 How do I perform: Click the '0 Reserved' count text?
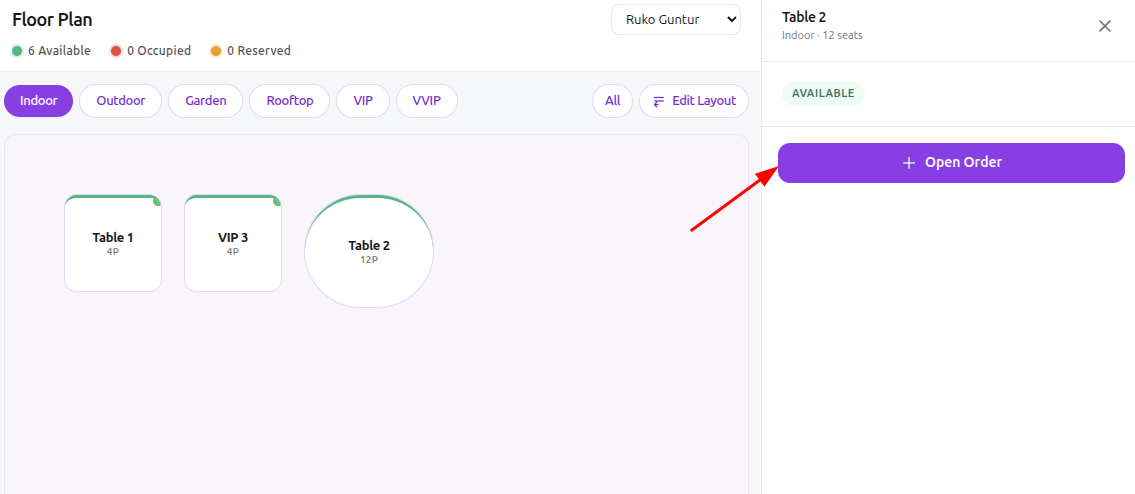259,51
